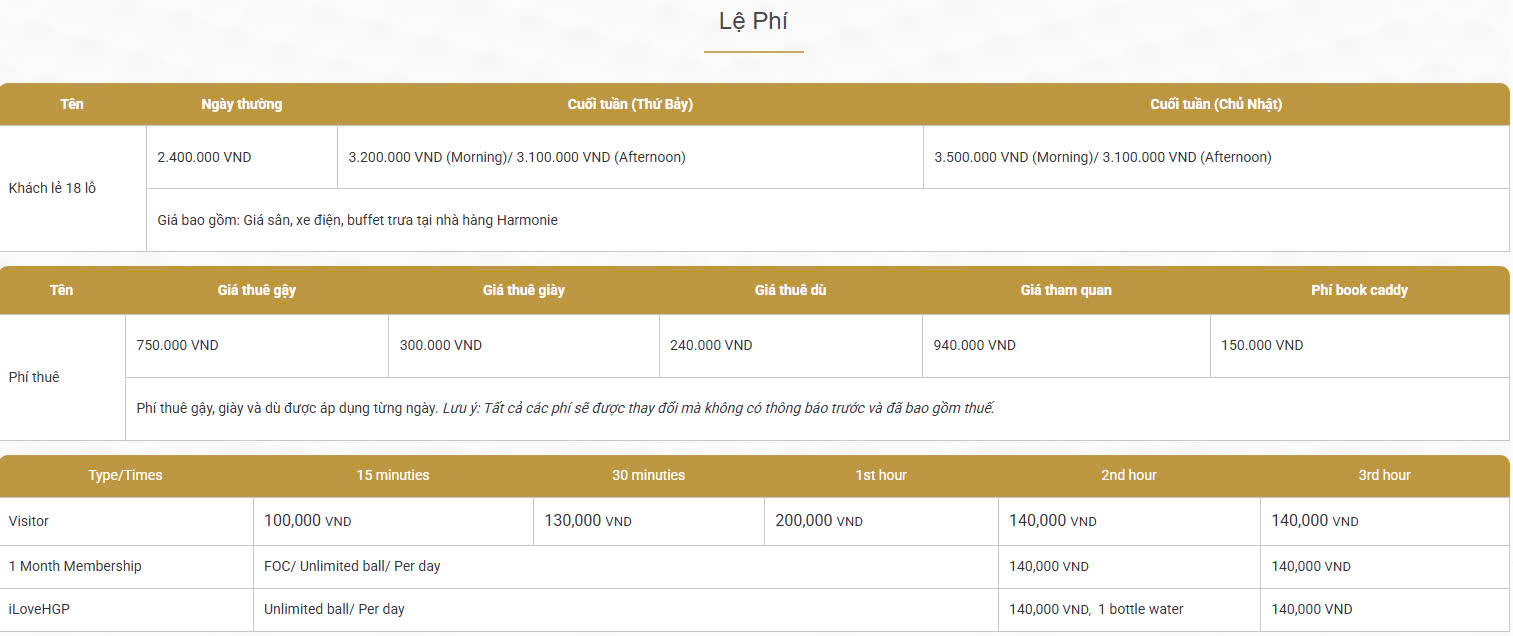Select the Giá thuê gậy column header

click(x=257, y=290)
